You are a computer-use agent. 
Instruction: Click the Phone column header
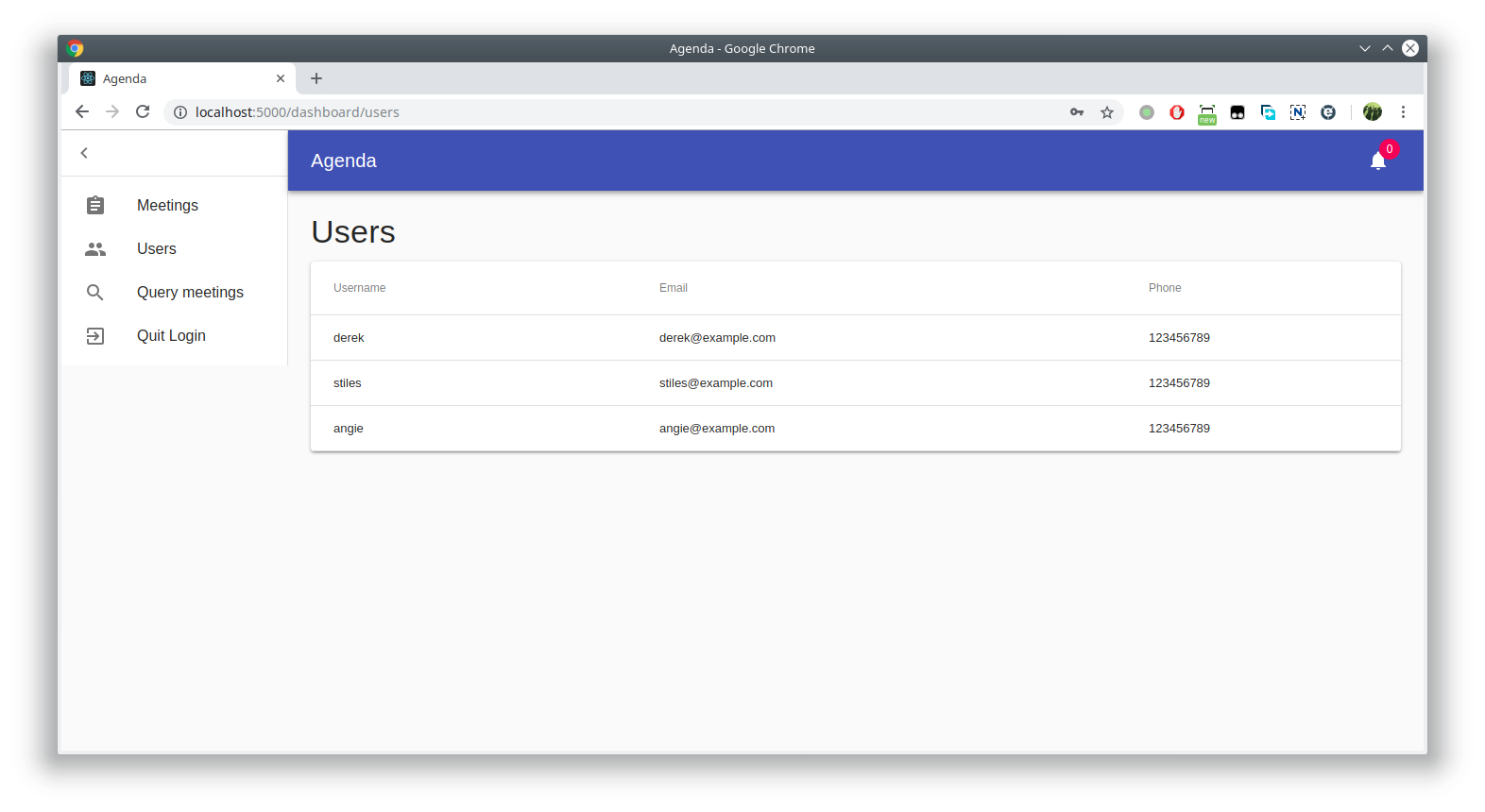click(1165, 288)
